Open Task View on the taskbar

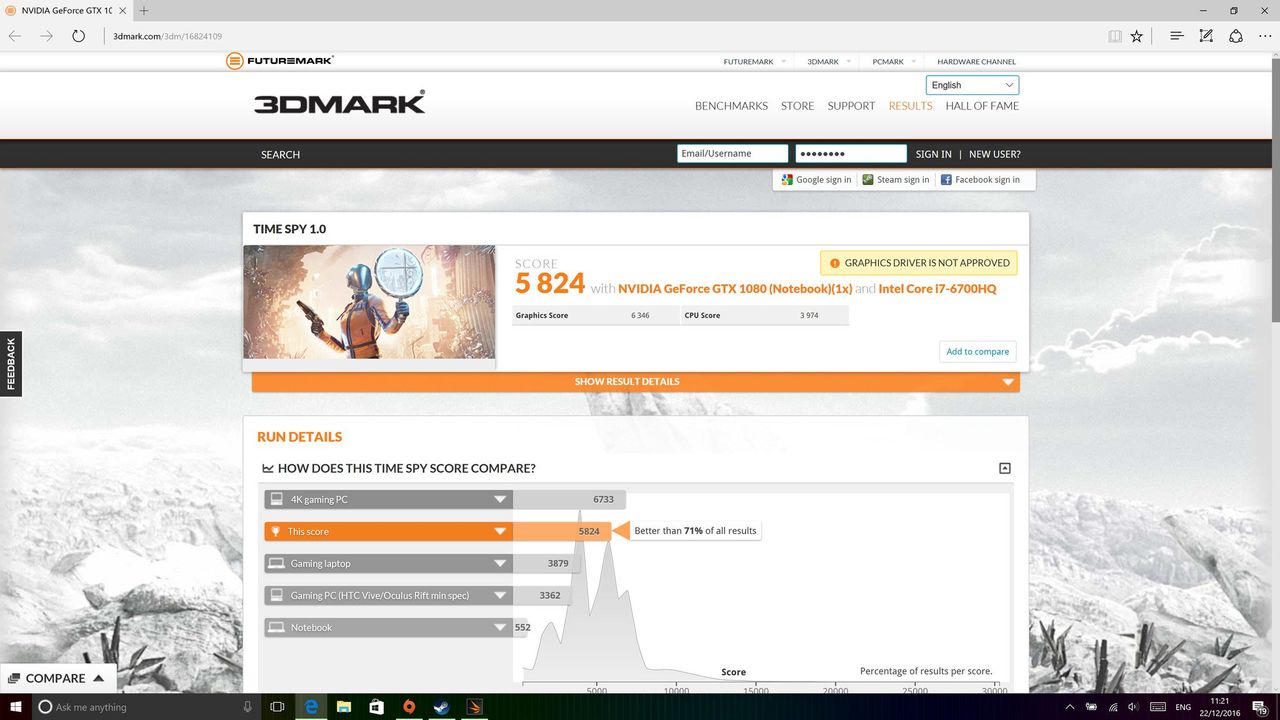coord(279,707)
